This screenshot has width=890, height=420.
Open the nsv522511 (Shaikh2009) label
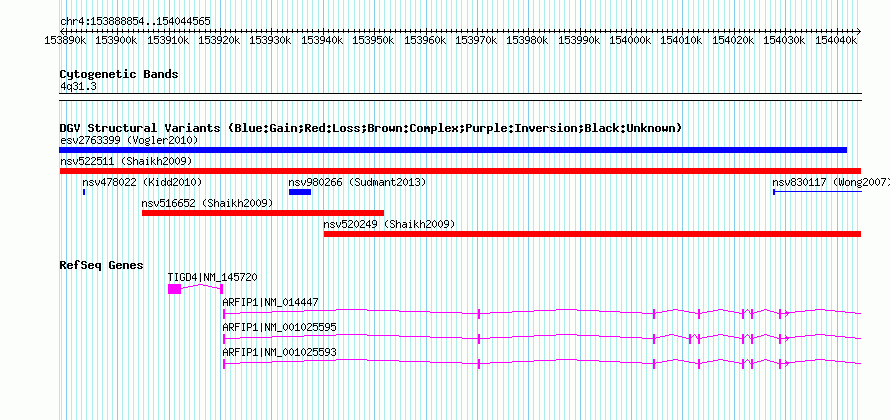click(127, 161)
